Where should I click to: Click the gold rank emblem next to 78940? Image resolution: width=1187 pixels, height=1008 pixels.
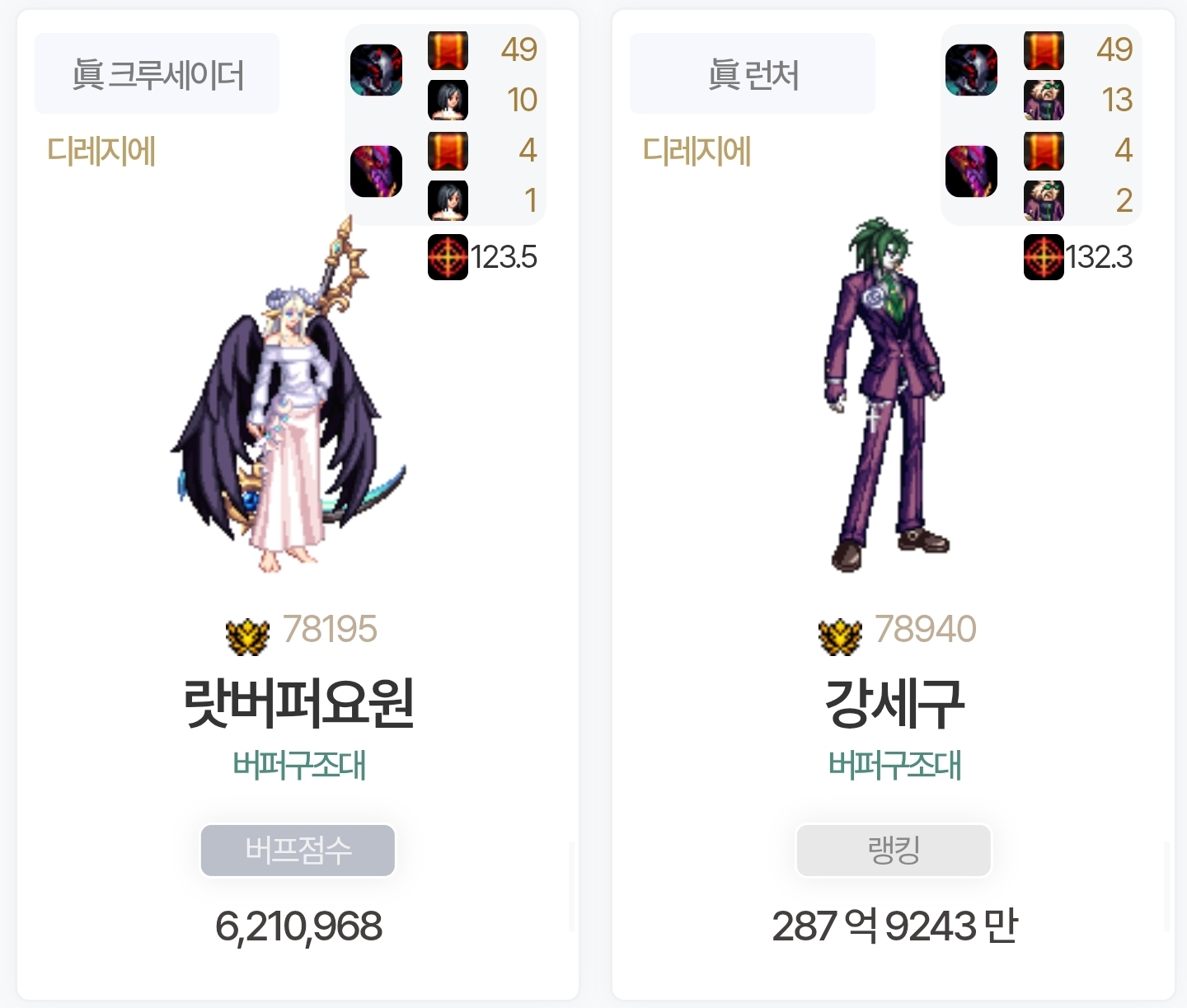[x=840, y=635]
